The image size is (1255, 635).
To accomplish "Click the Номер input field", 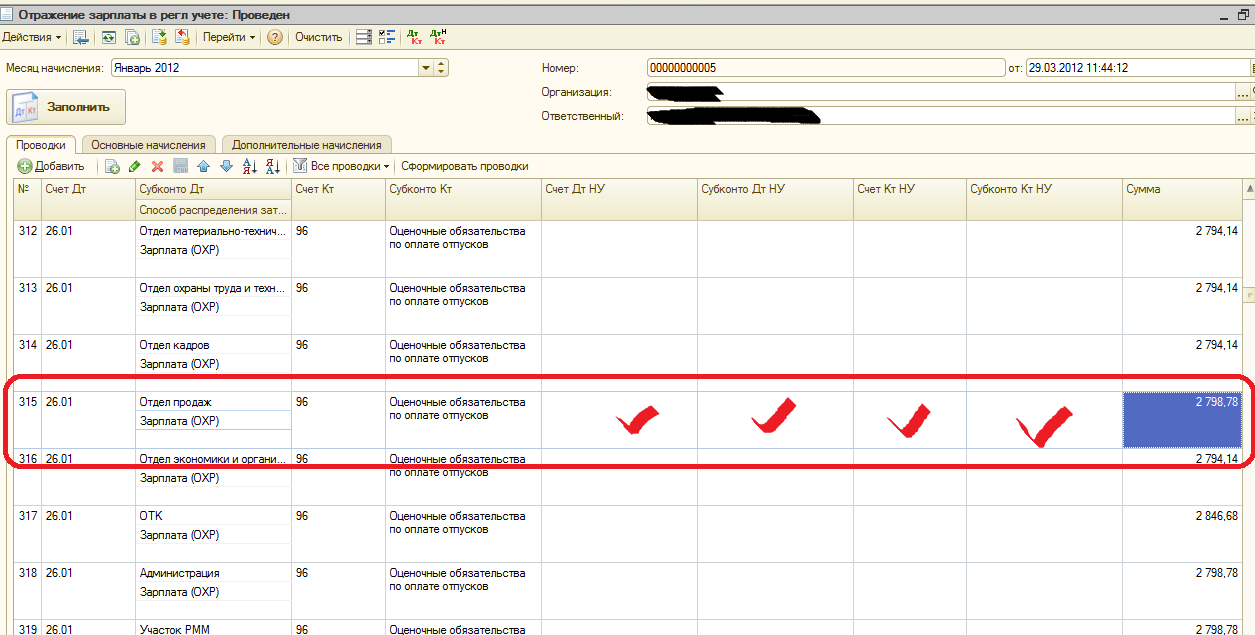I will coord(825,68).
